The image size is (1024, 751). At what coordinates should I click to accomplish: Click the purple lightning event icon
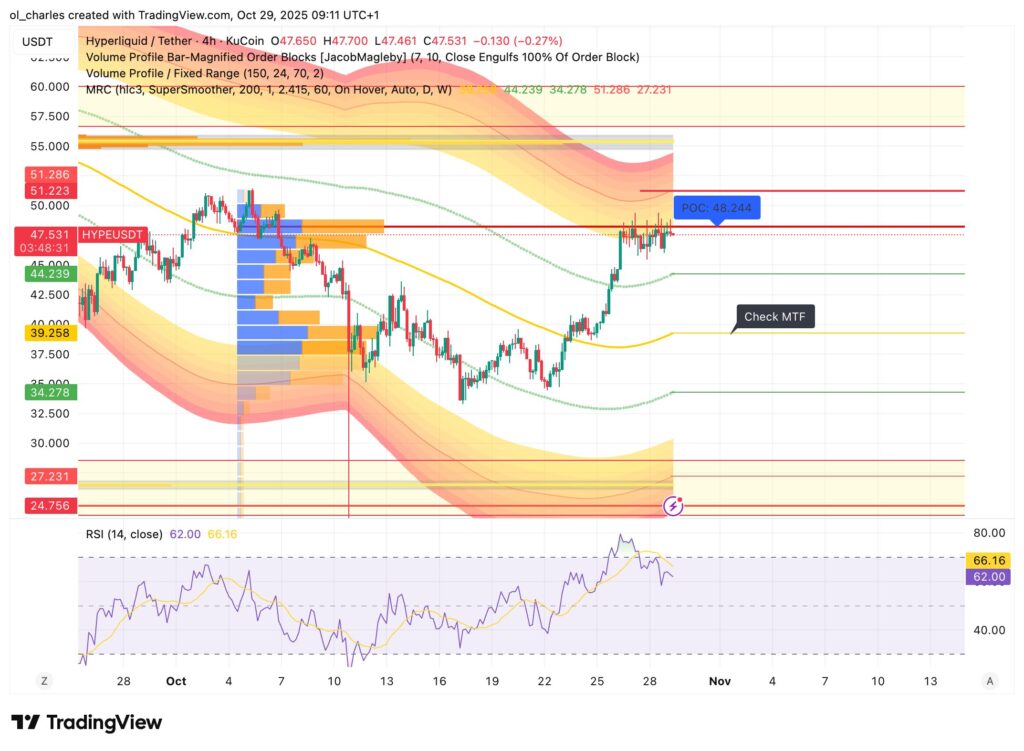(x=673, y=506)
